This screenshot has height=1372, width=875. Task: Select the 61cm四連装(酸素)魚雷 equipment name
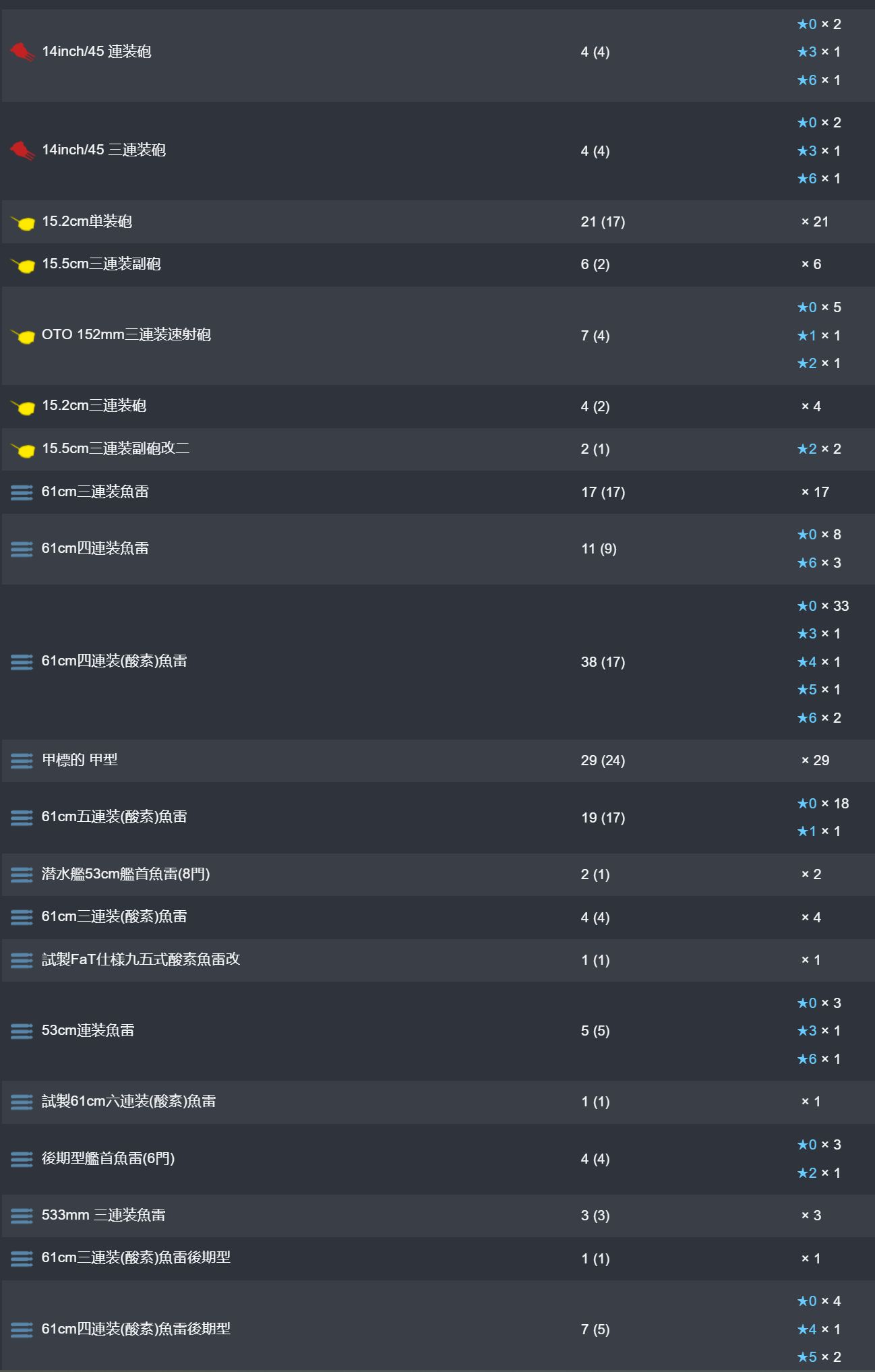(x=114, y=661)
